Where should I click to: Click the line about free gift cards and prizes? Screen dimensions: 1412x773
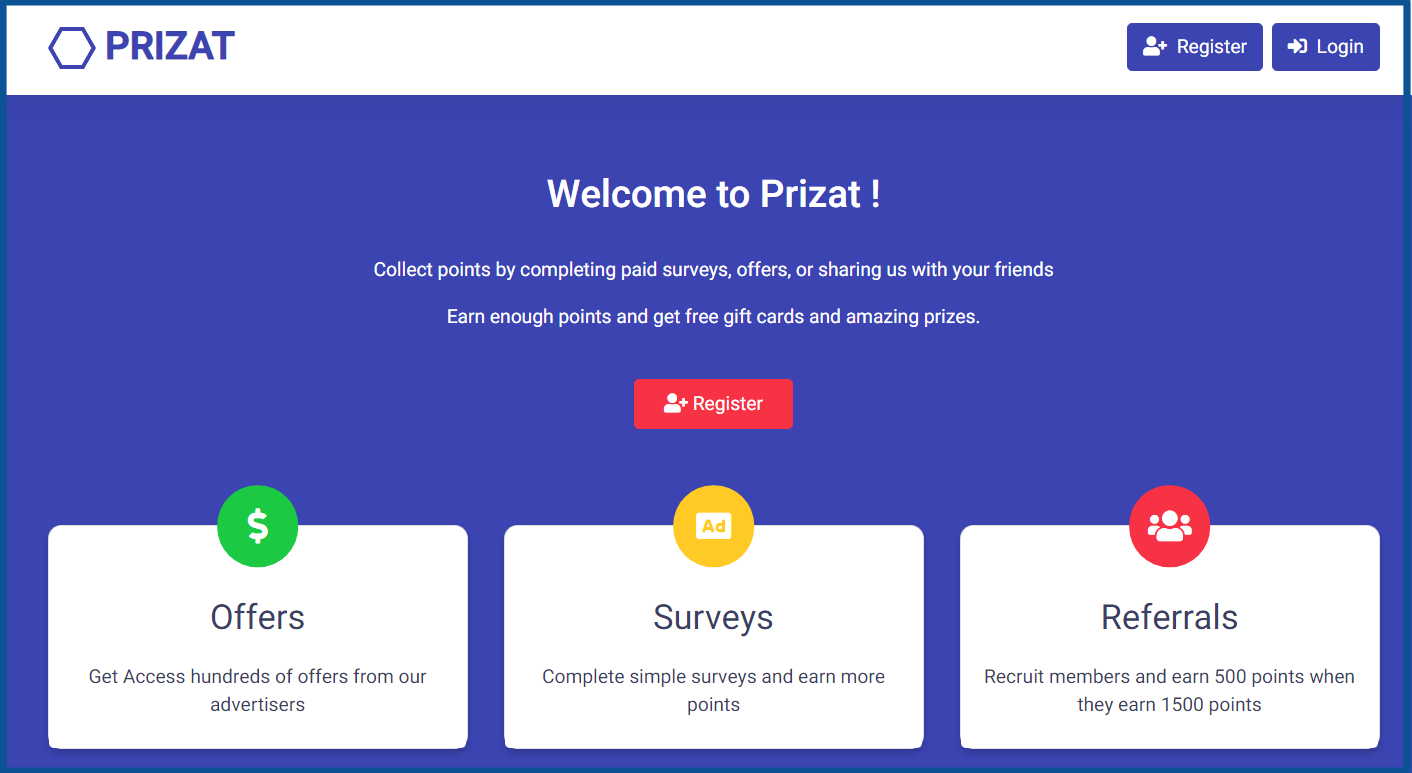pyautogui.click(x=714, y=317)
